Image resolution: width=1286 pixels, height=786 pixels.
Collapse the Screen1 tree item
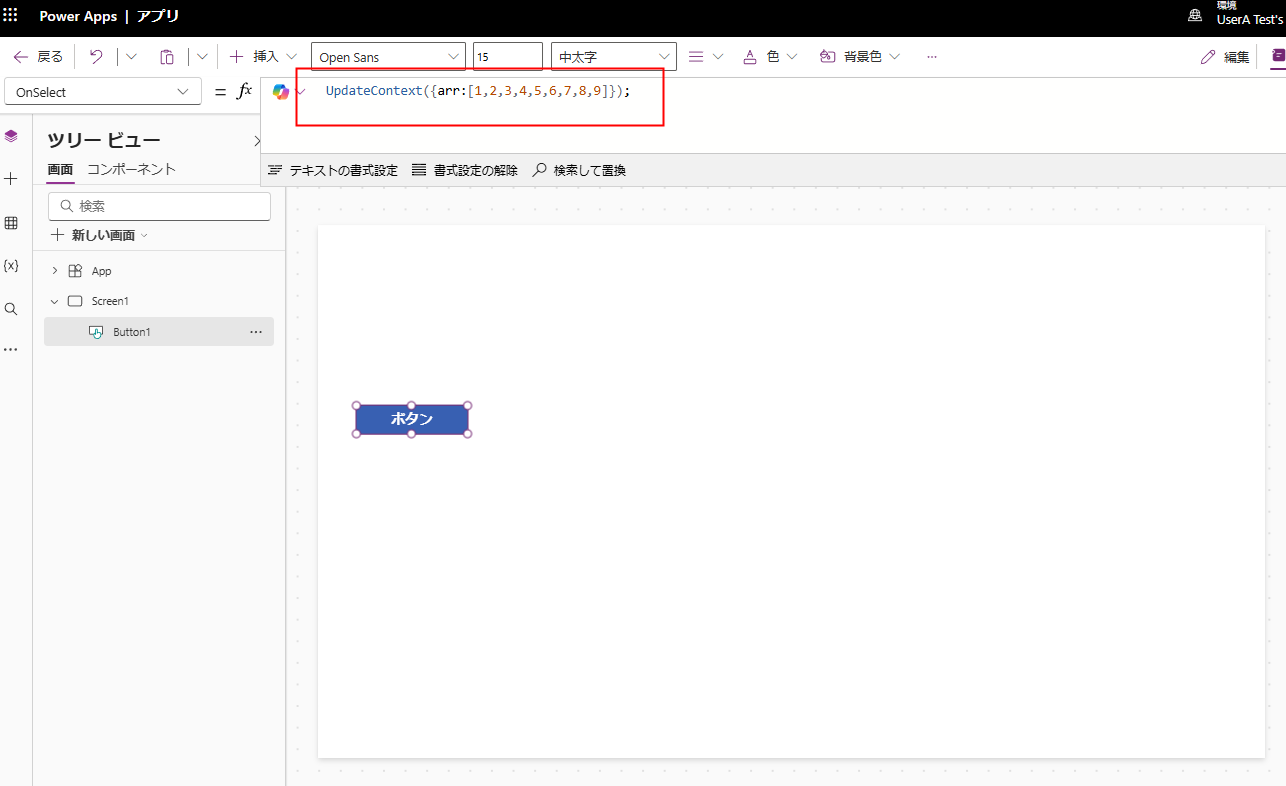[x=55, y=300]
